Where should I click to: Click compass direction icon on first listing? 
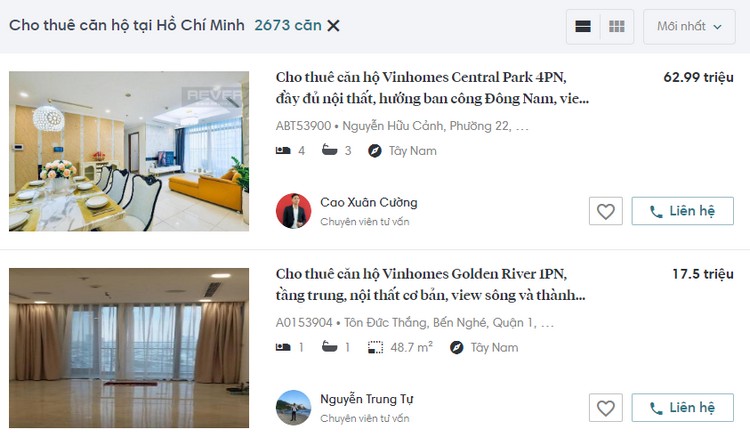point(375,151)
